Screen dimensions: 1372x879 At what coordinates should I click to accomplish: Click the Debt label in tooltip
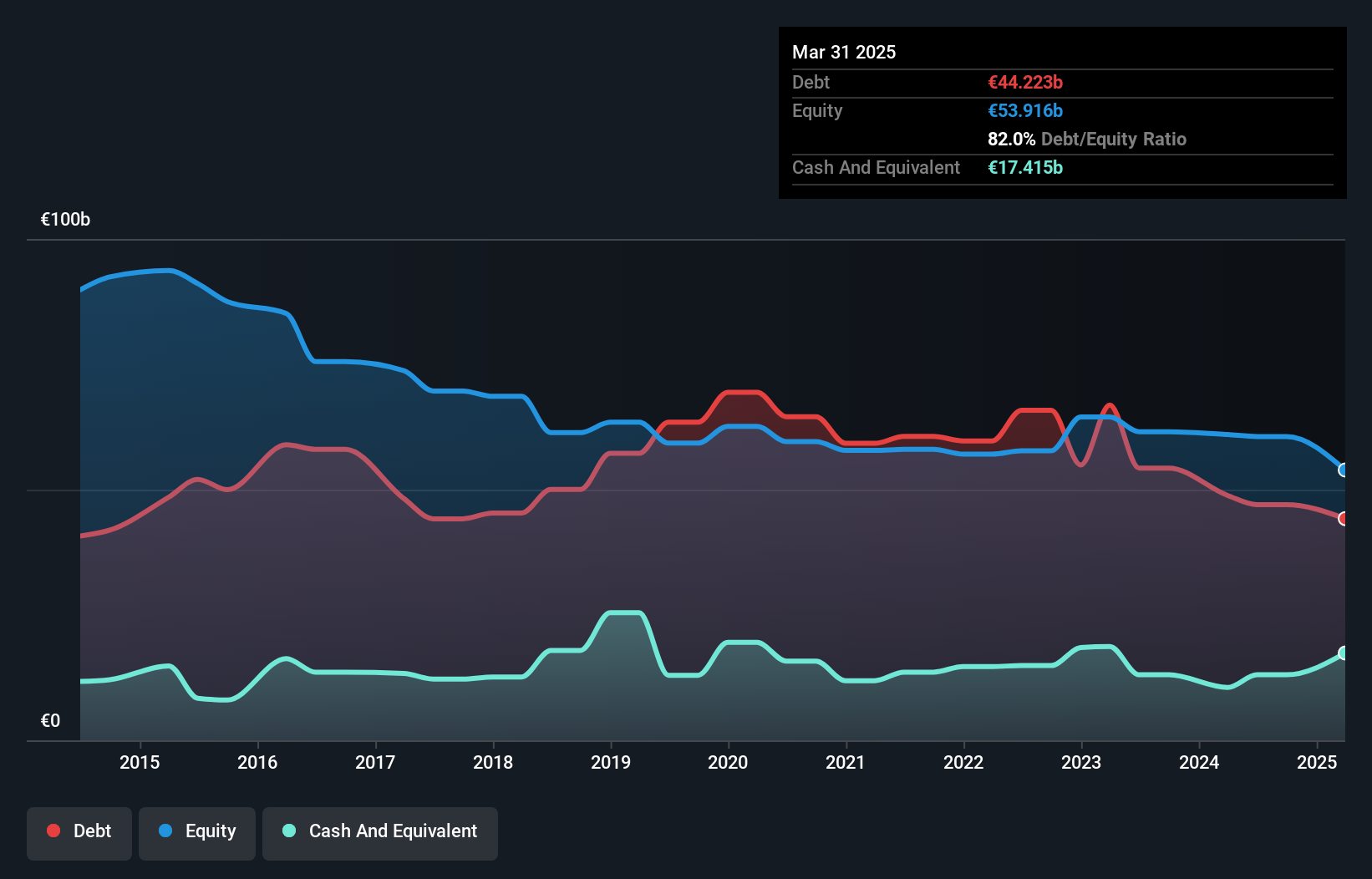coord(810,83)
